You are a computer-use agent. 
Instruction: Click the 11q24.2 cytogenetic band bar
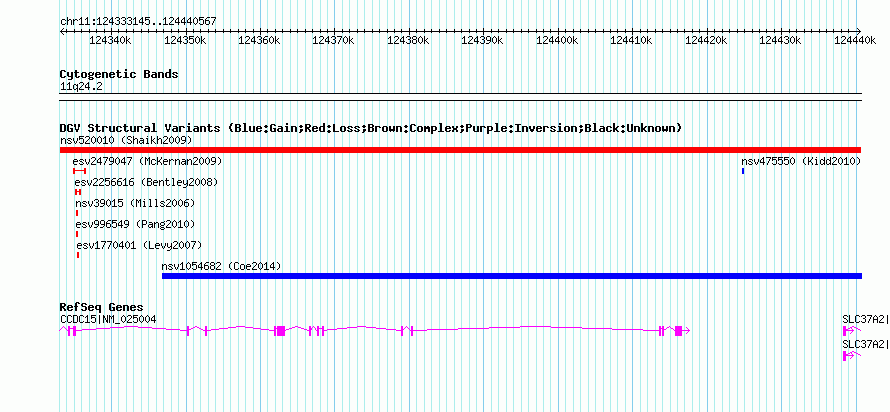(460, 97)
